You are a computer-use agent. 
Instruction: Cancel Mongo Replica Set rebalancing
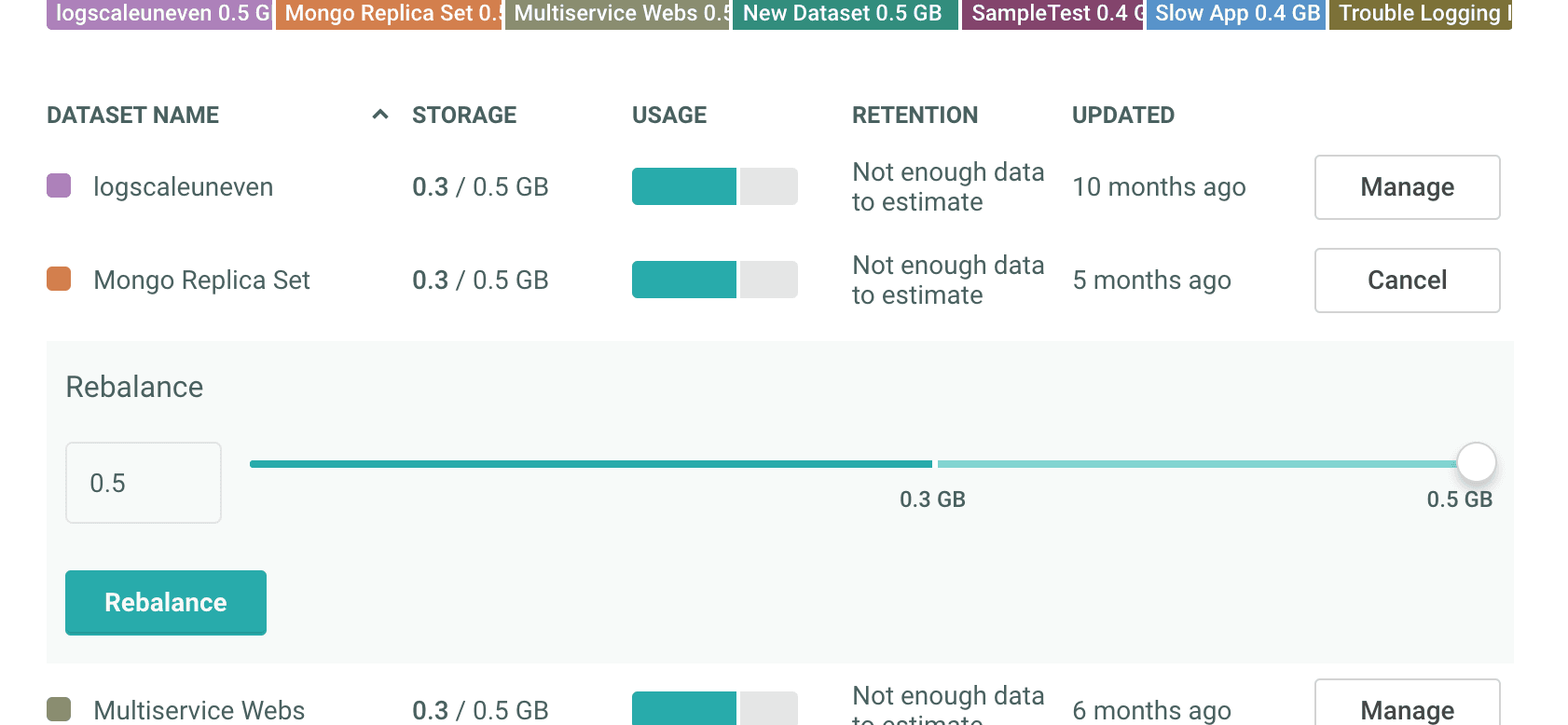[x=1406, y=280]
